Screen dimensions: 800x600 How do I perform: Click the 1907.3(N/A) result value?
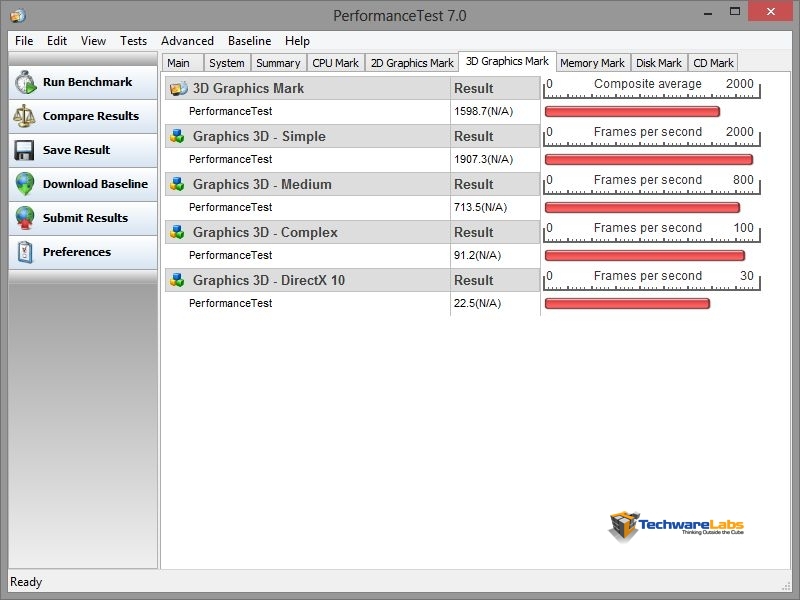point(484,159)
